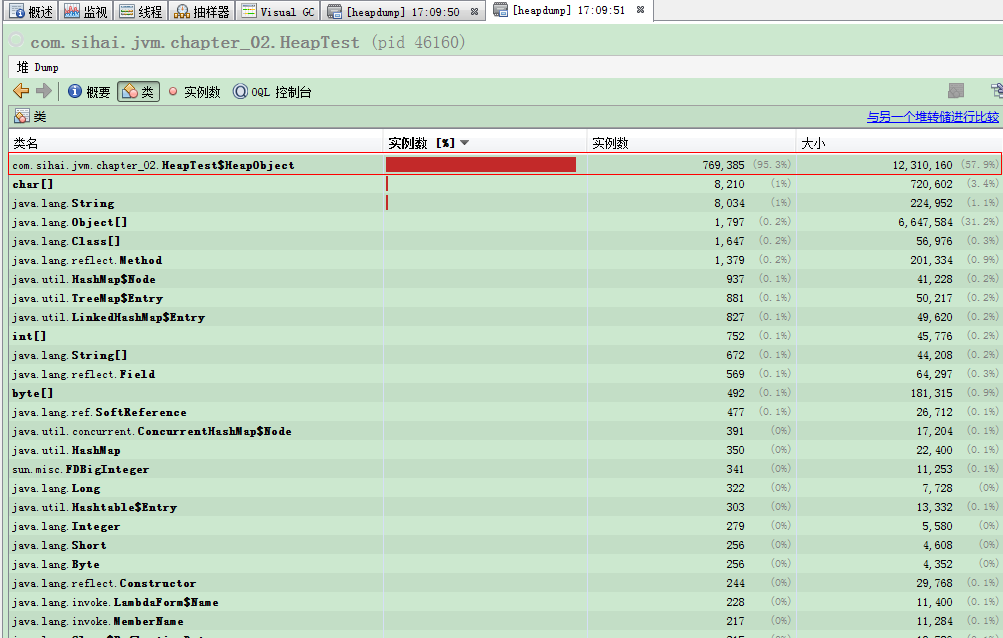Select the int[] class row
This screenshot has width=1003, height=638.
coord(505,336)
